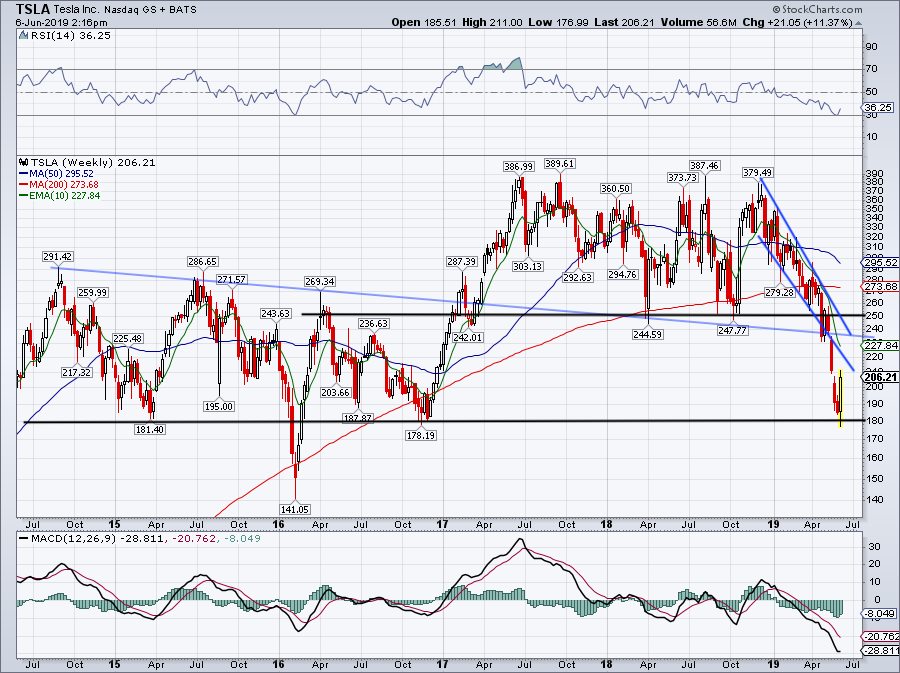Click the 181.40 low price label
Viewport: 900px width, 673px height.
click(149, 429)
